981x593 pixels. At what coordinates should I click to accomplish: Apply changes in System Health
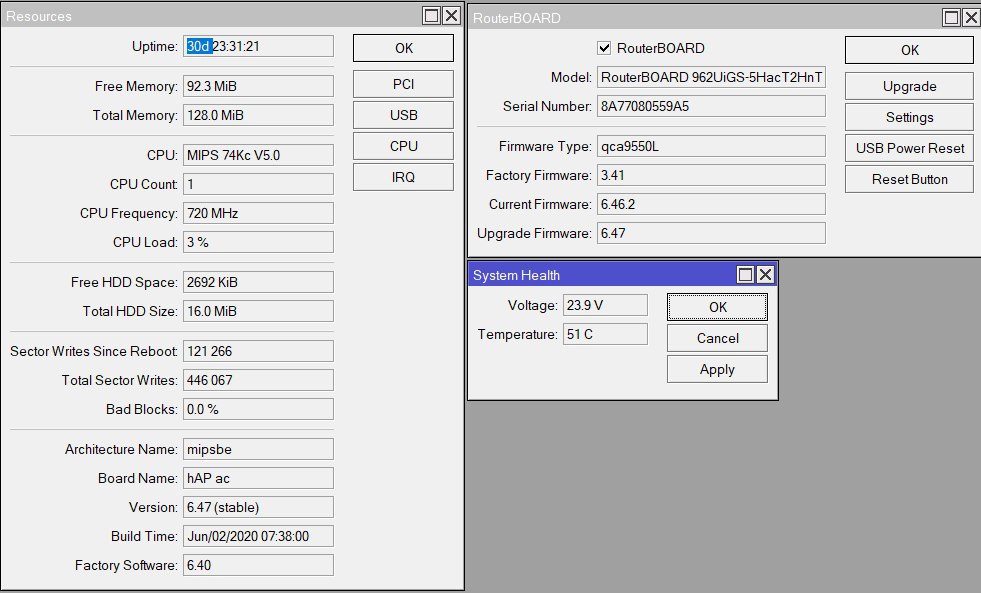pos(717,369)
